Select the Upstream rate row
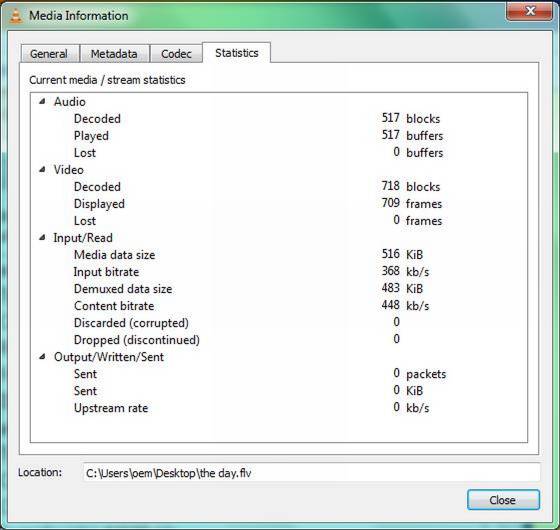The height and width of the screenshot is (530, 560). (x=279, y=408)
